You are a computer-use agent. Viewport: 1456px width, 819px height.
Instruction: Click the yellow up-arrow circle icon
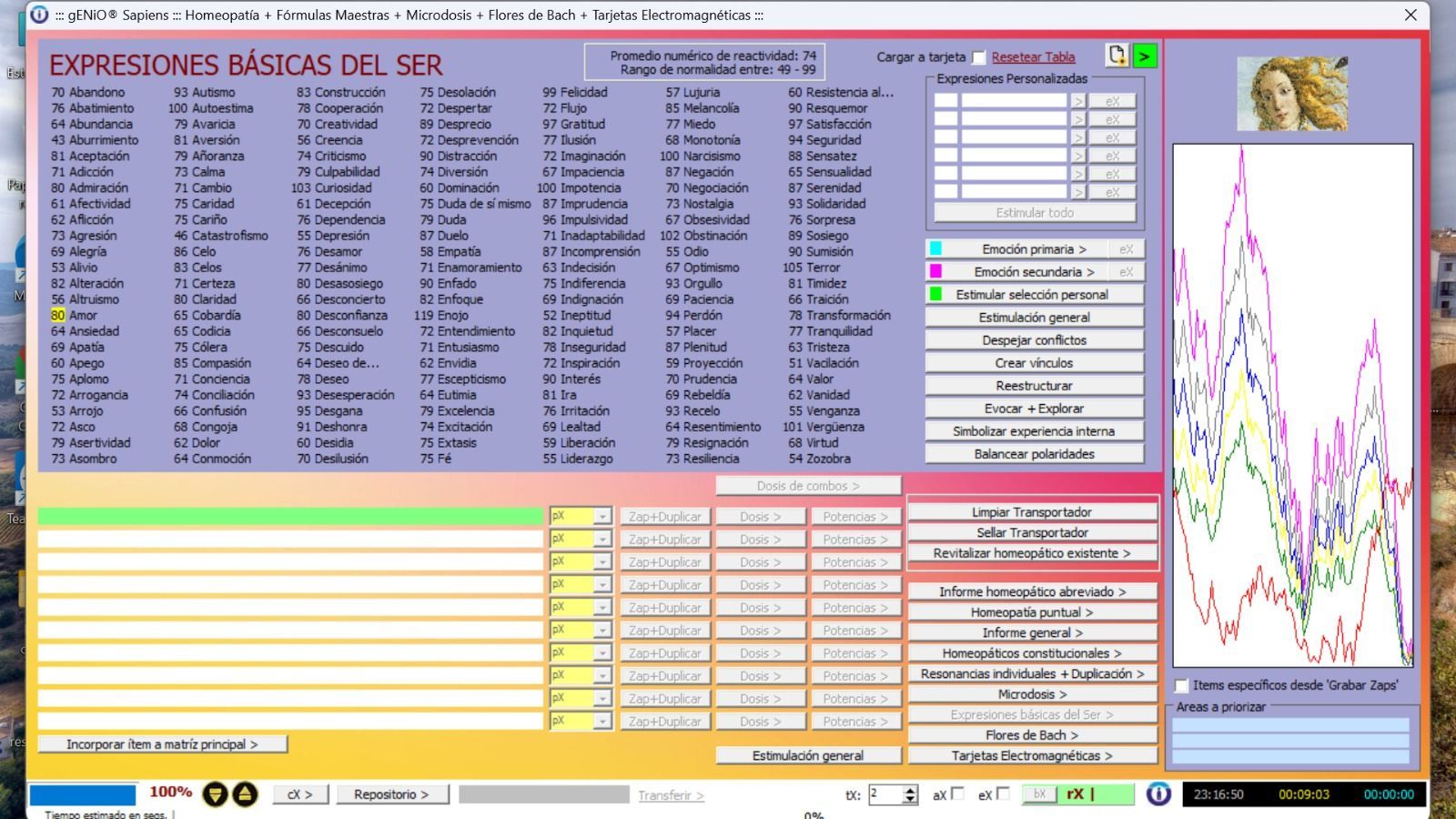point(245,794)
